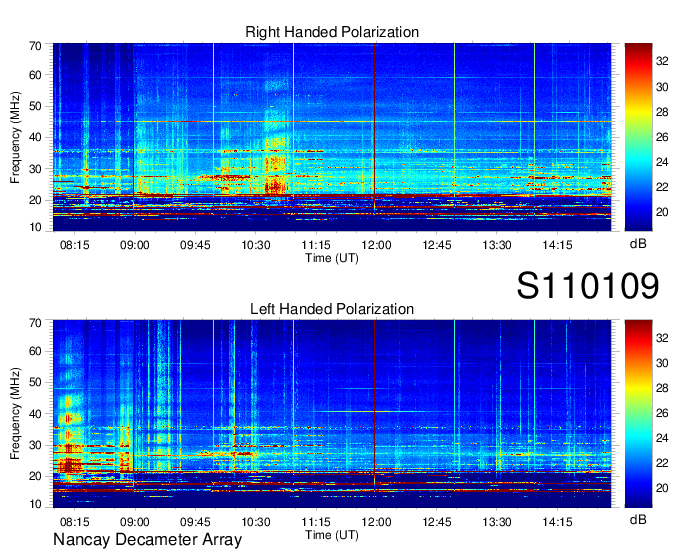Click the 10:30 tick under Right Handed plot
The width and height of the screenshot is (680, 552).
coord(255,245)
